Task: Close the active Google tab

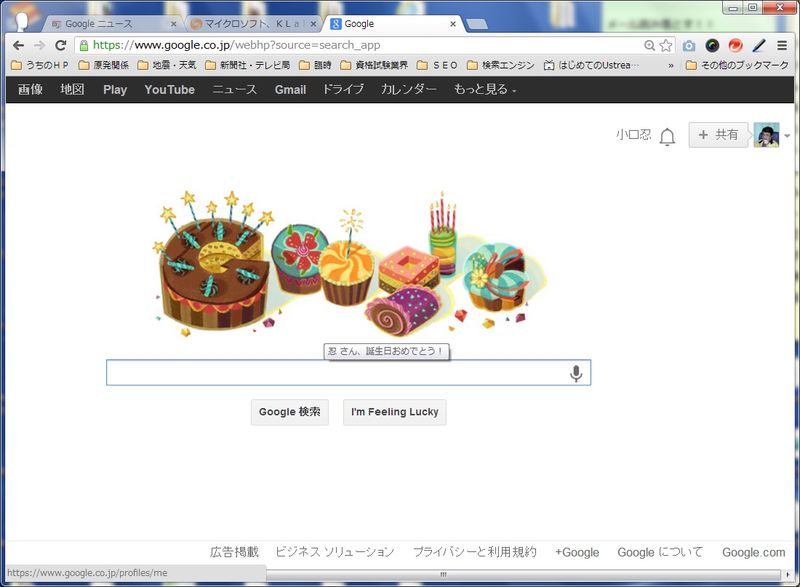Action: click(453, 24)
